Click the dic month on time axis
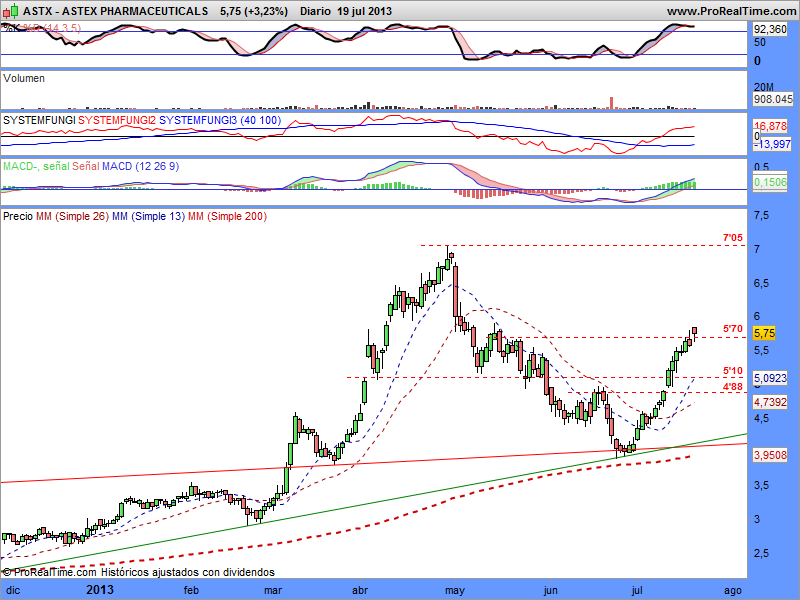The width and height of the screenshot is (800, 600). 13,590
